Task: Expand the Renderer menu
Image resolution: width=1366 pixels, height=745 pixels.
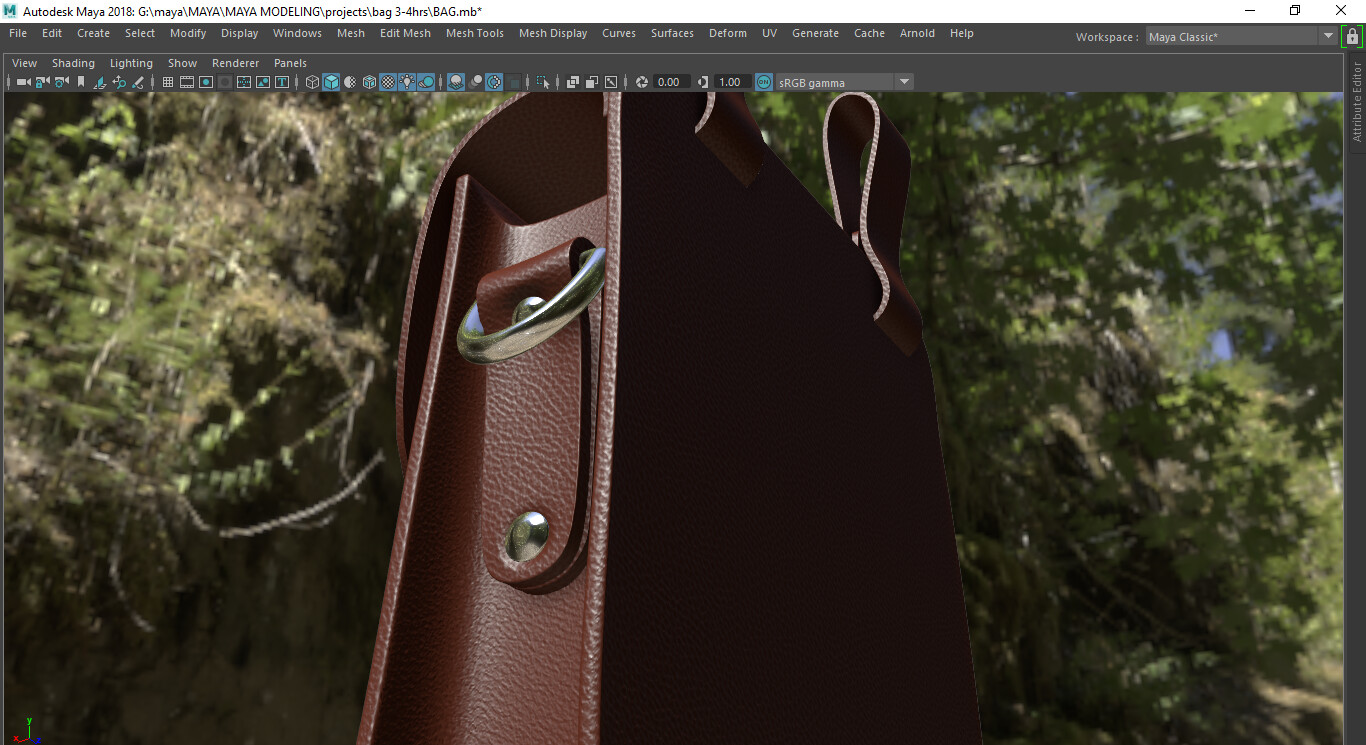Action: tap(236, 62)
